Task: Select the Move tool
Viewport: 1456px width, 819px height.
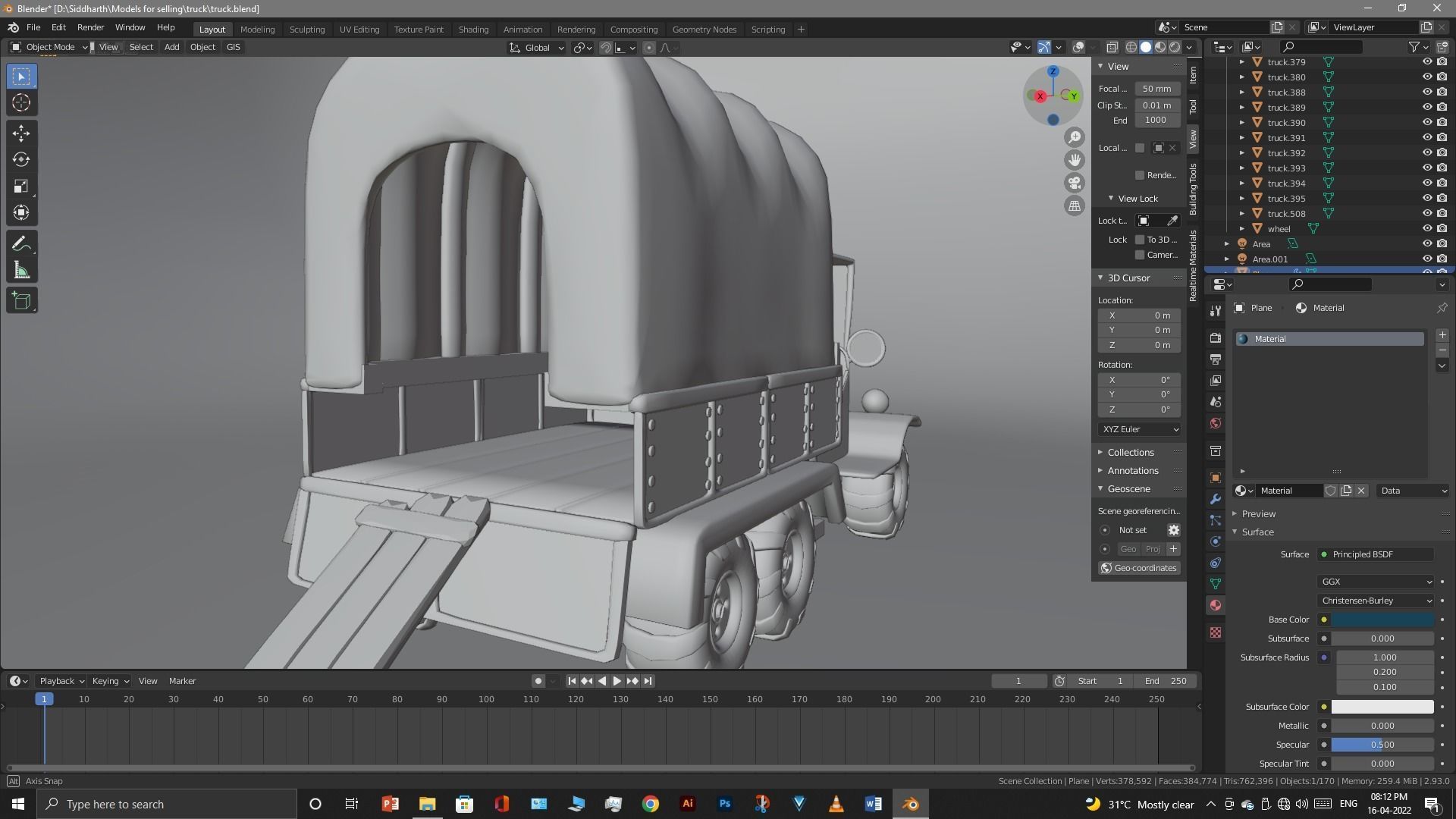Action: [x=21, y=133]
